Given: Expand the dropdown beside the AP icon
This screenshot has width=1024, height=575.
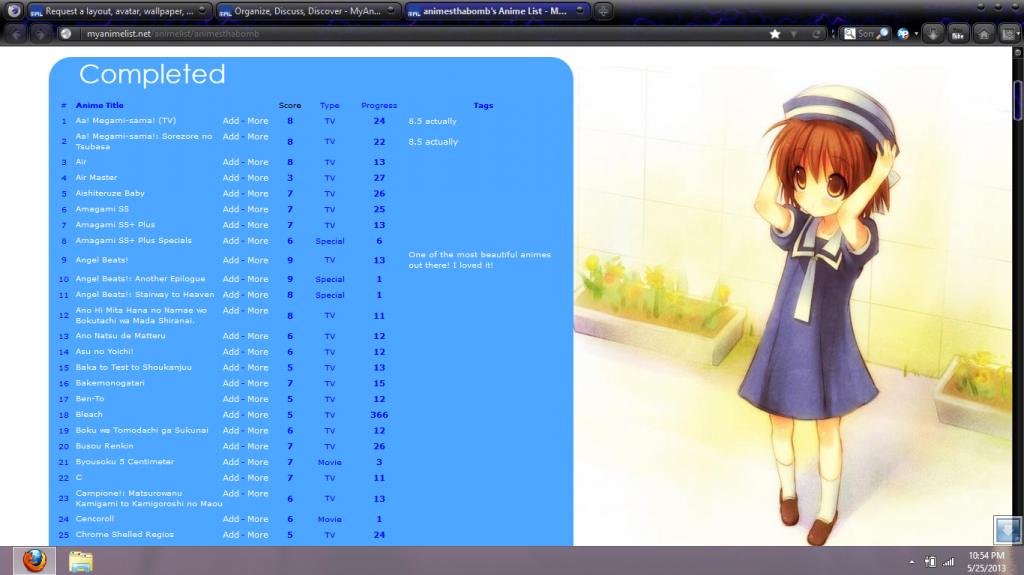Looking at the screenshot, I should pos(915,33).
